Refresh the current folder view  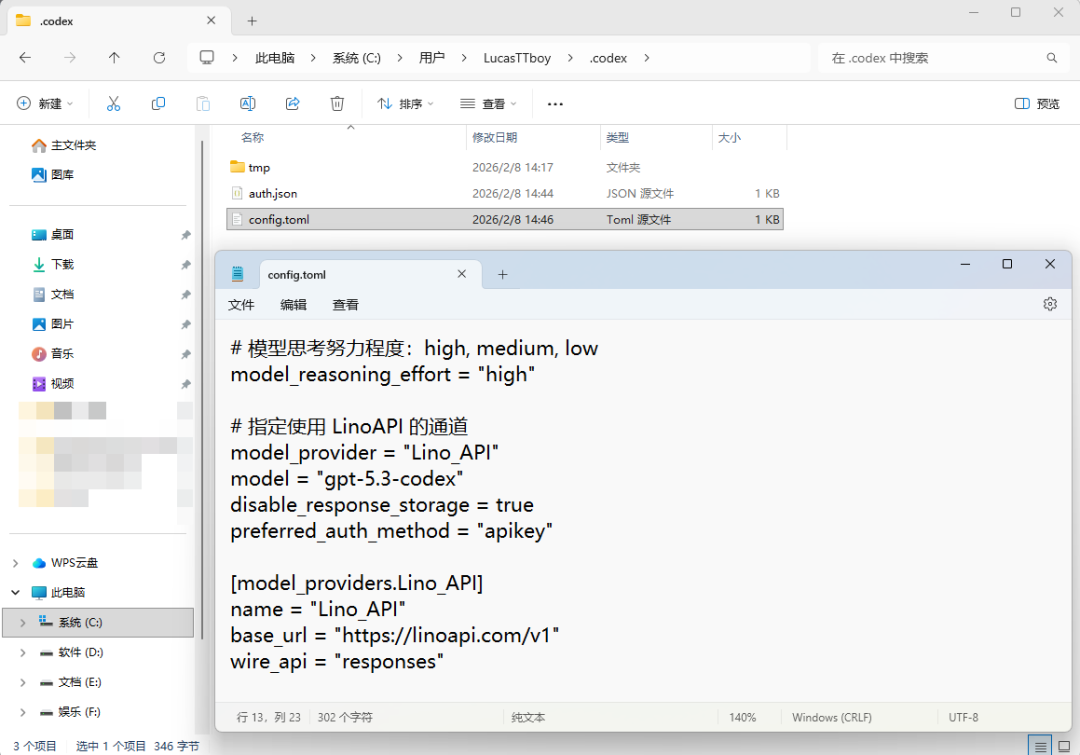pos(159,58)
